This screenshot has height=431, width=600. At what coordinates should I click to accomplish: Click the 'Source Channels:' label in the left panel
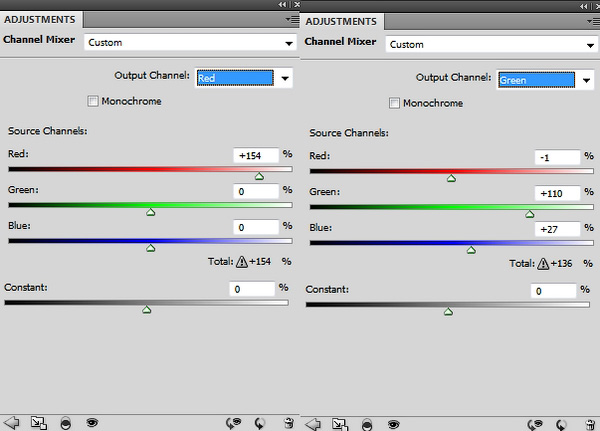coord(47,131)
